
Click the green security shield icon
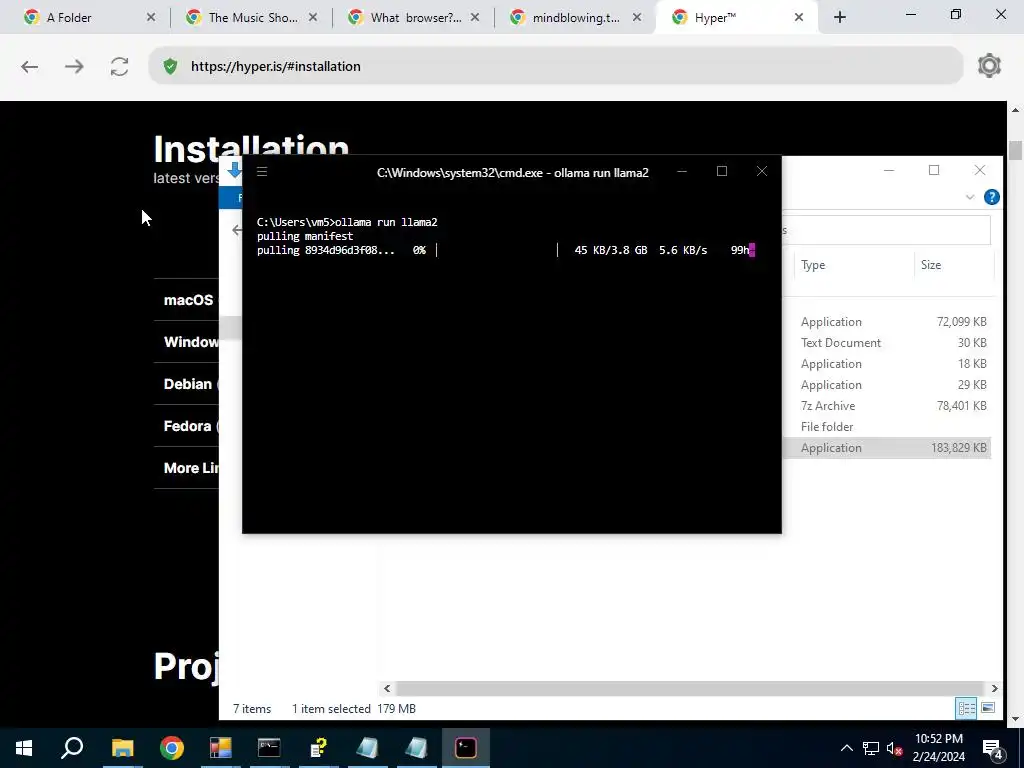pyautogui.click(x=170, y=66)
